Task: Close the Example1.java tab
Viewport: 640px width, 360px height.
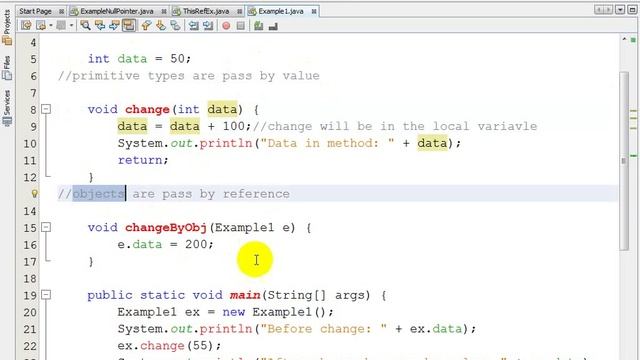Action: [x=314, y=11]
